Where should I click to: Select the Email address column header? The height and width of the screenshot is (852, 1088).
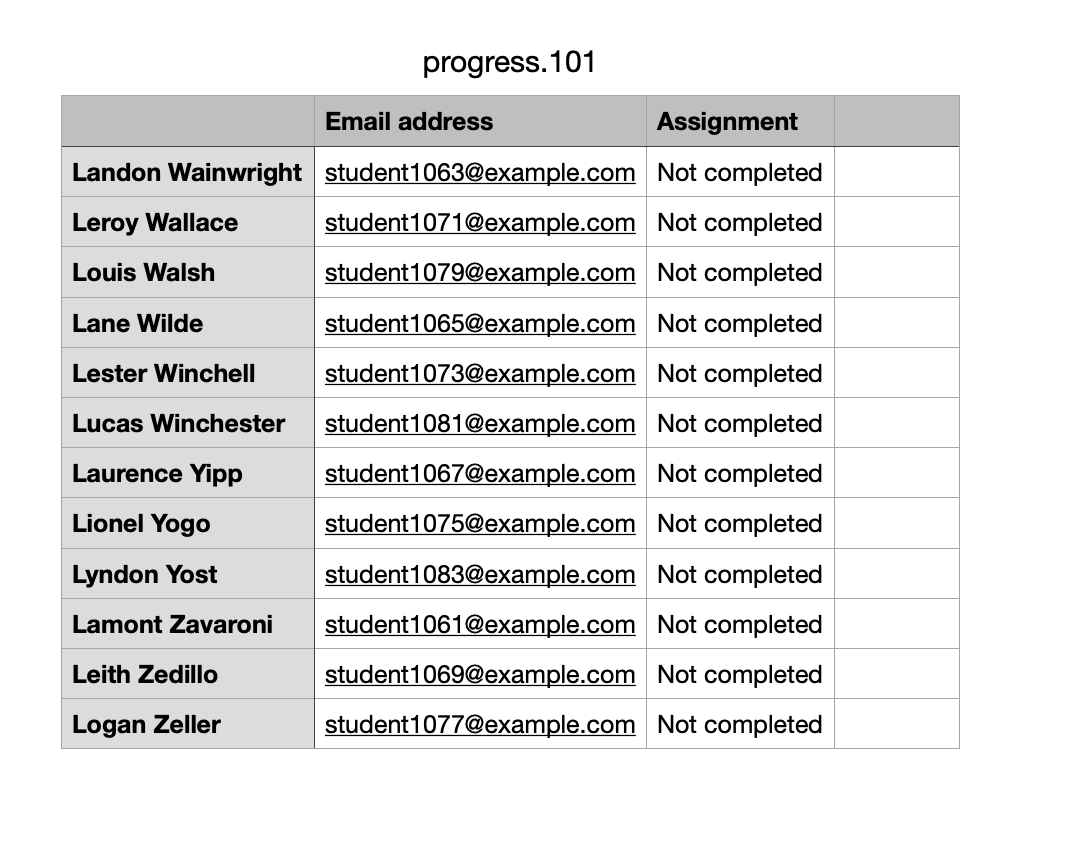coord(480,121)
